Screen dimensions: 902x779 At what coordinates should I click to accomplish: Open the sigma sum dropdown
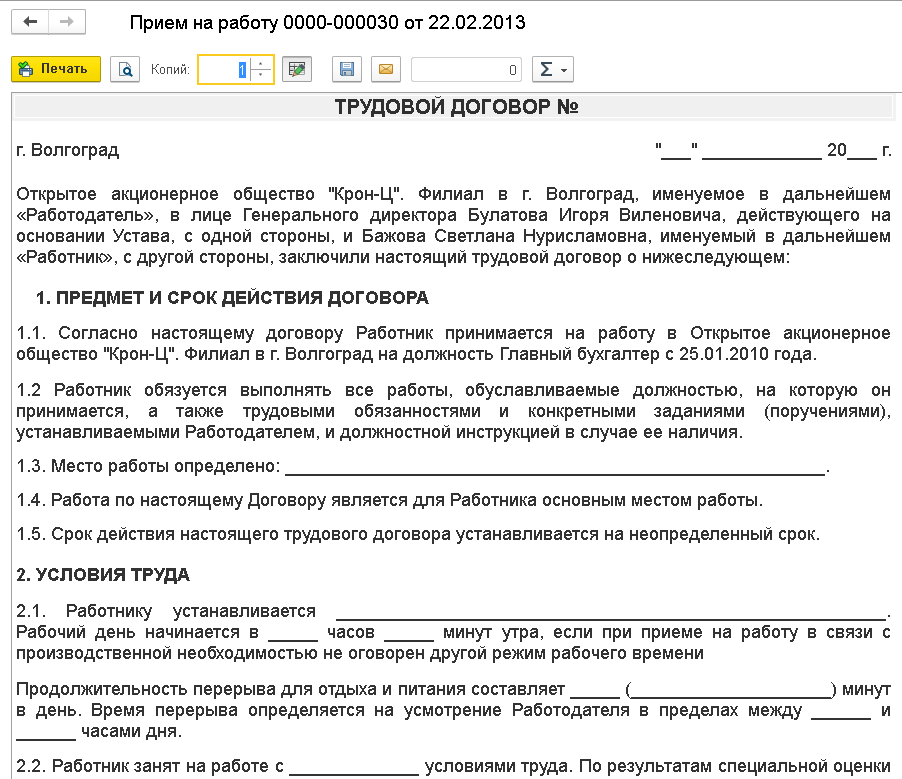pyautogui.click(x=553, y=70)
